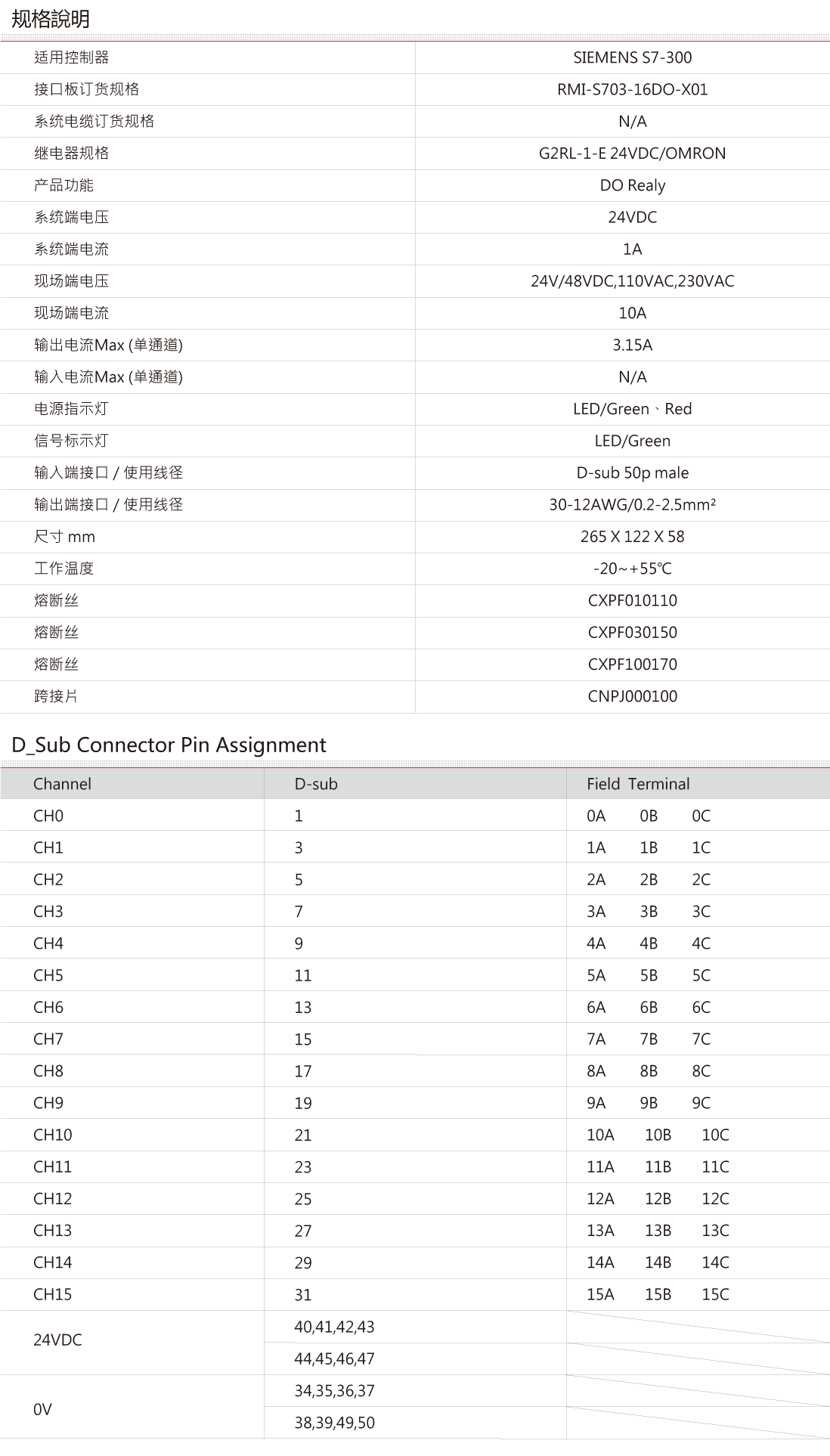Click the Field Terminal column header
The image size is (830, 1456).
pos(638,784)
